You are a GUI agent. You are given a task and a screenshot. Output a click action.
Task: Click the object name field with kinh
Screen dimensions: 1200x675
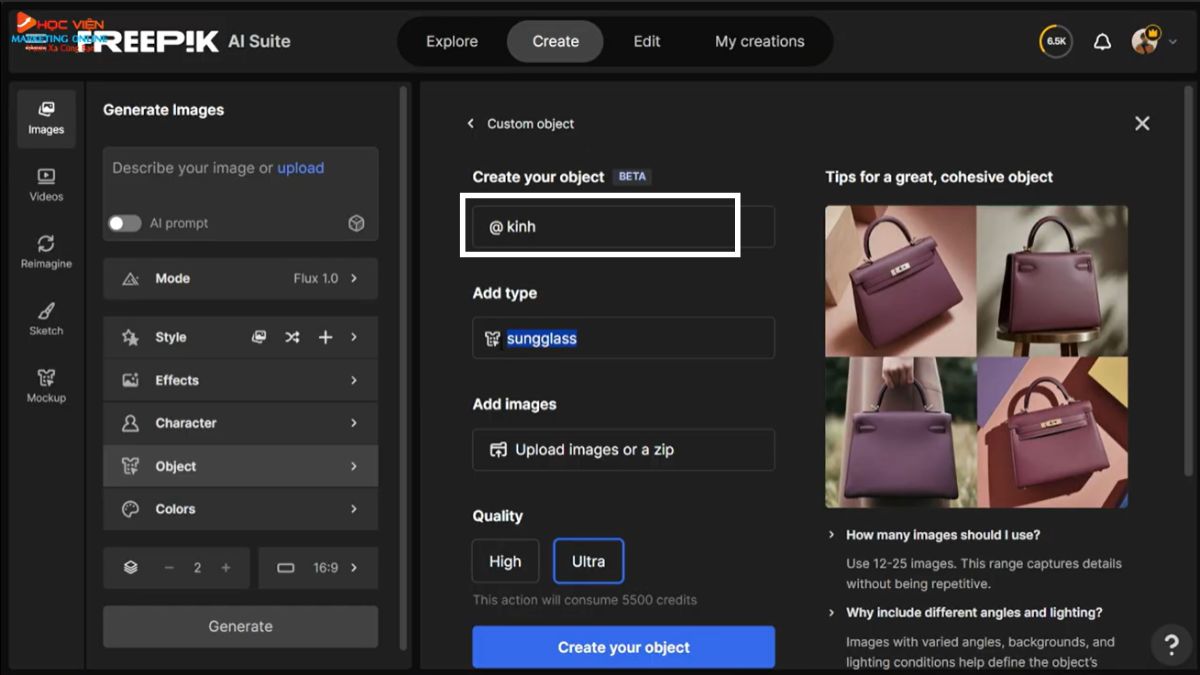click(x=623, y=227)
